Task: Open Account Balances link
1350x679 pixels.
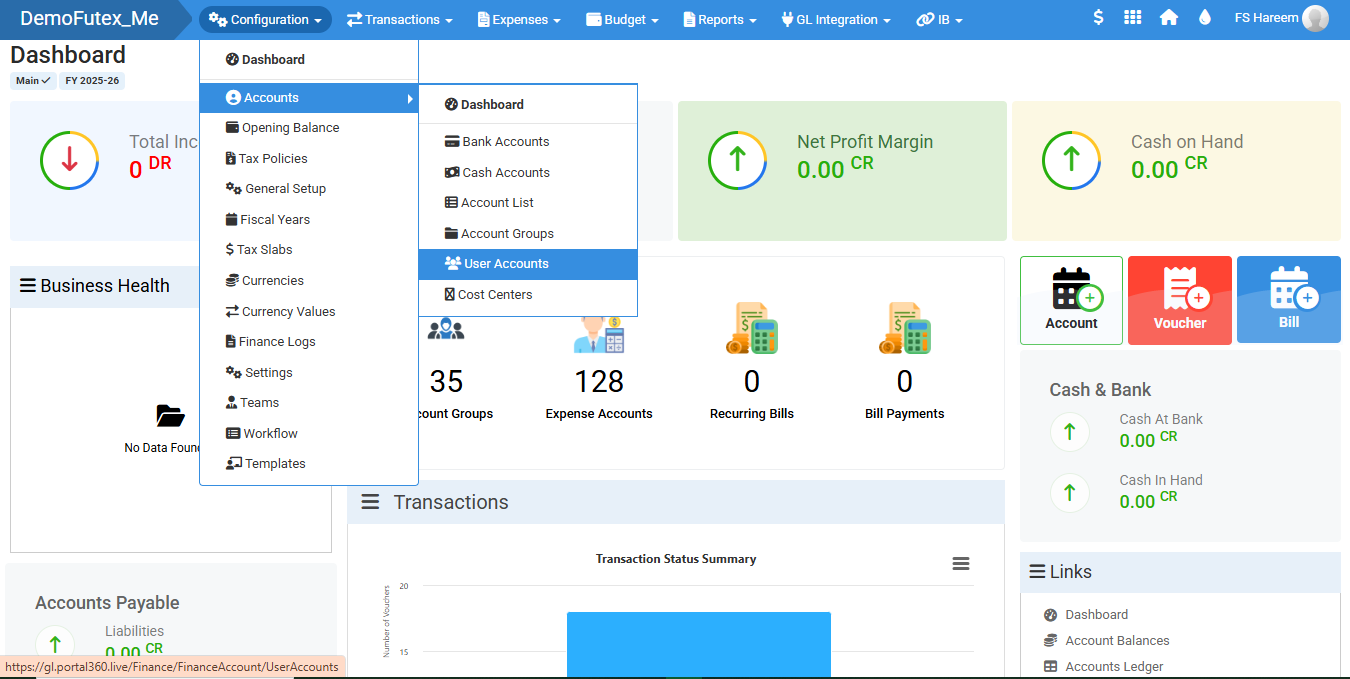Action: pyautogui.click(x=1117, y=641)
